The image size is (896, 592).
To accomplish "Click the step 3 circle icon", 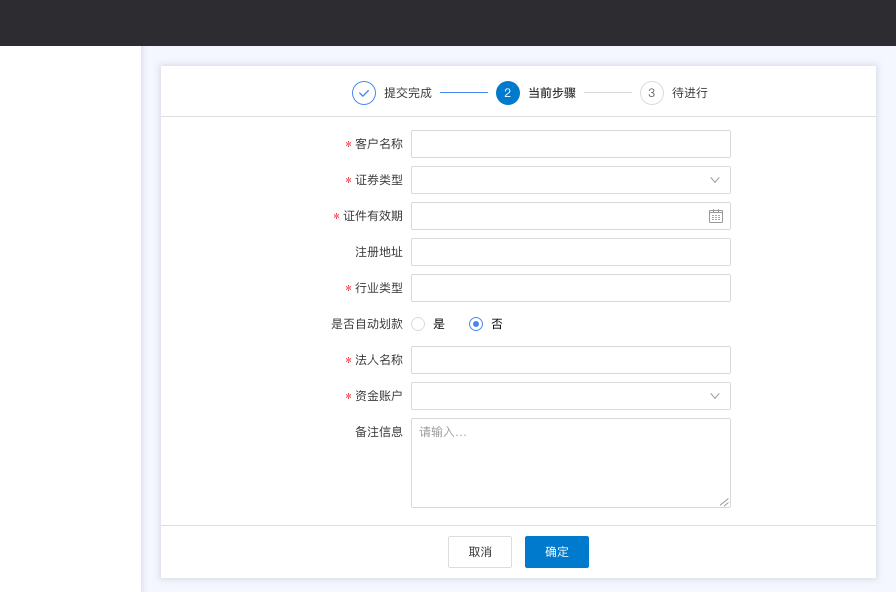I will pos(651,93).
